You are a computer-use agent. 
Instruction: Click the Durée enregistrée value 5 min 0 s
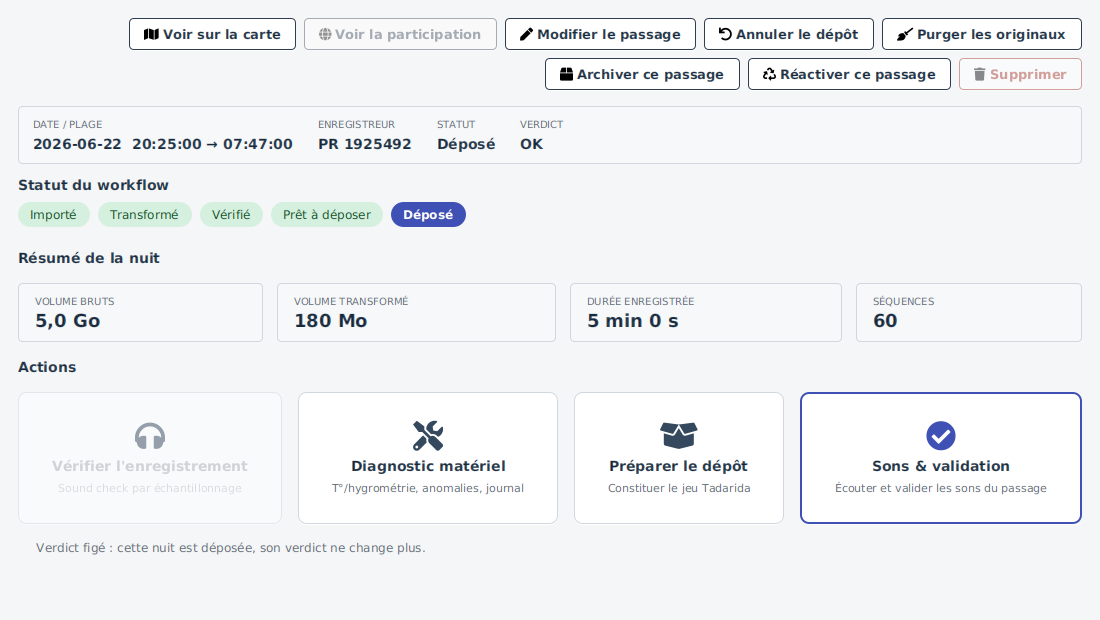[633, 321]
